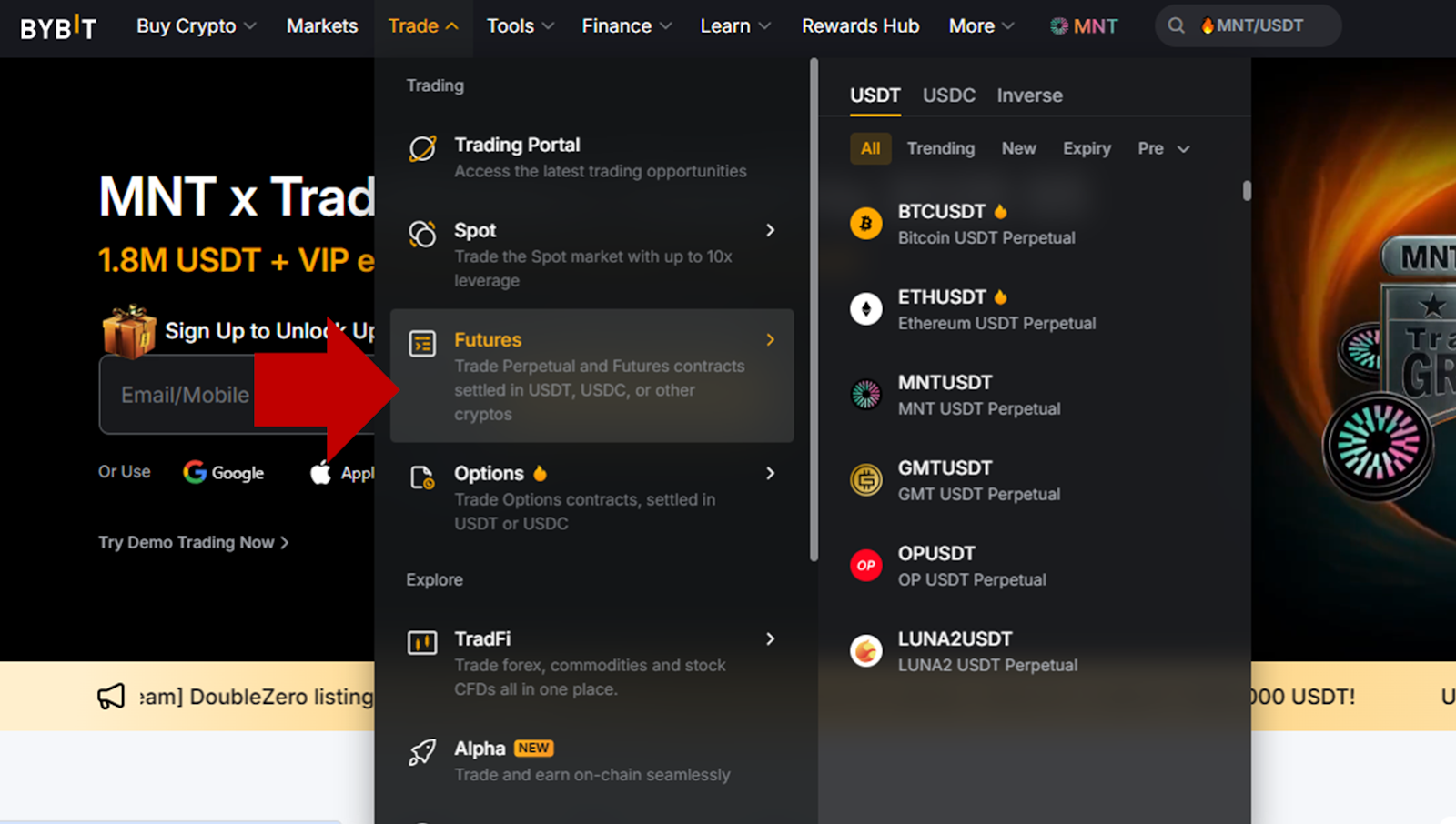Image resolution: width=1456 pixels, height=824 pixels.
Task: Click the Bitcoin coin icon beside BTCUSDT
Action: pyautogui.click(x=865, y=223)
